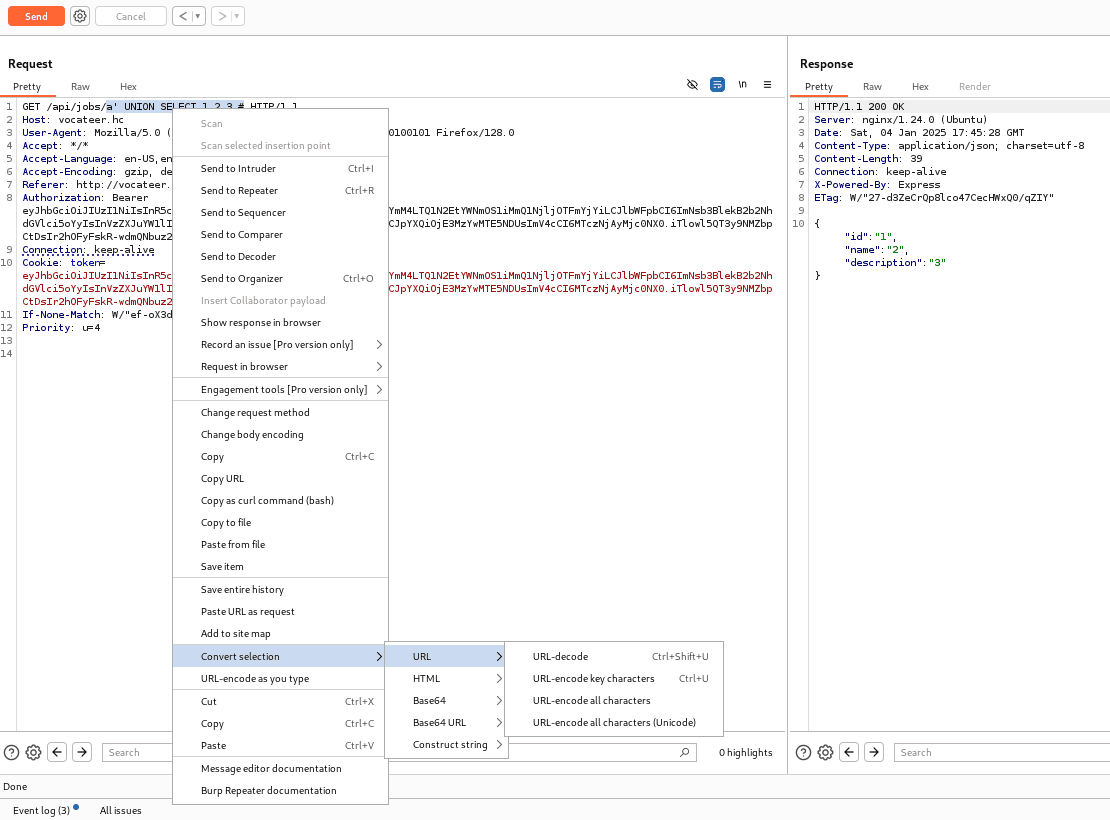Switch Request view to Hex tab
The width and height of the screenshot is (1110, 820).
click(x=128, y=86)
